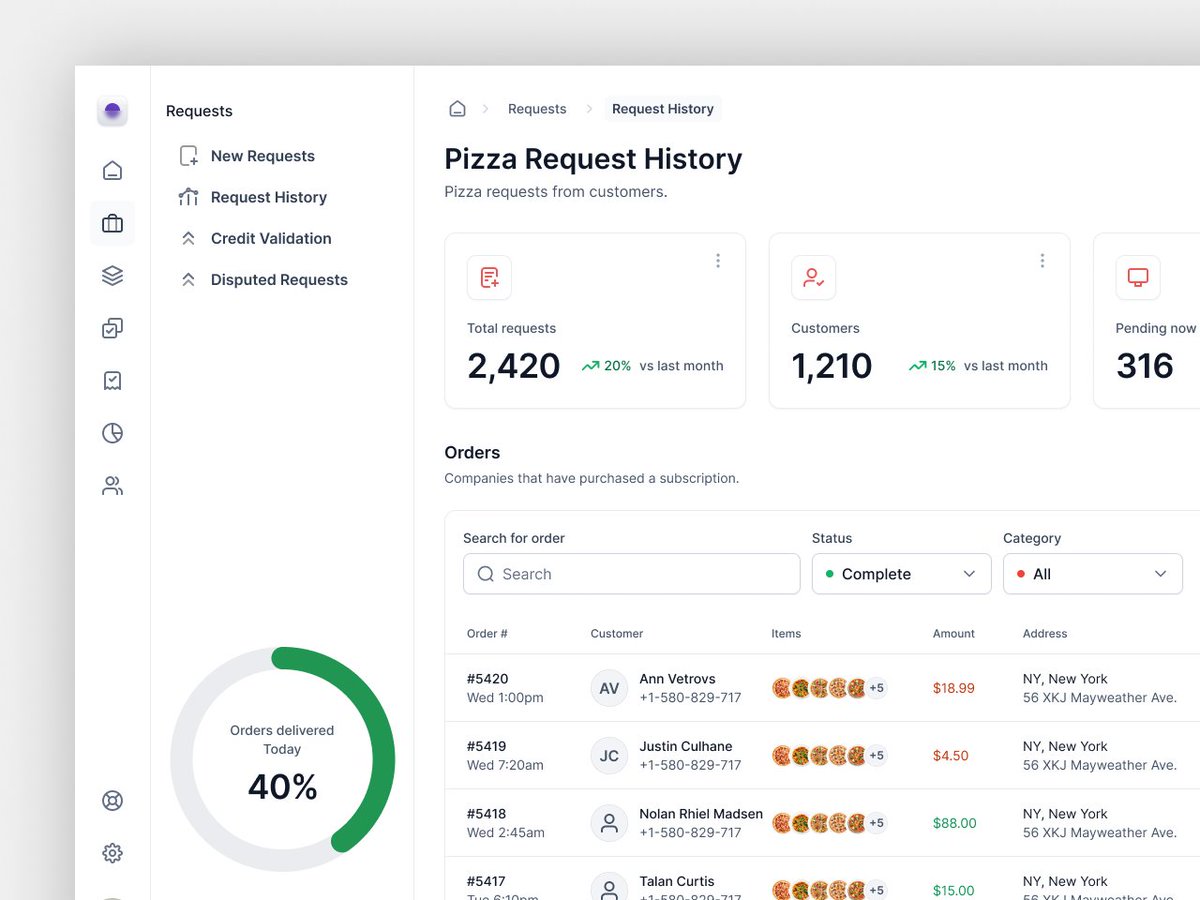The image size is (1200, 900).
Task: Click the home icon in breadcrumb
Action: (457, 109)
